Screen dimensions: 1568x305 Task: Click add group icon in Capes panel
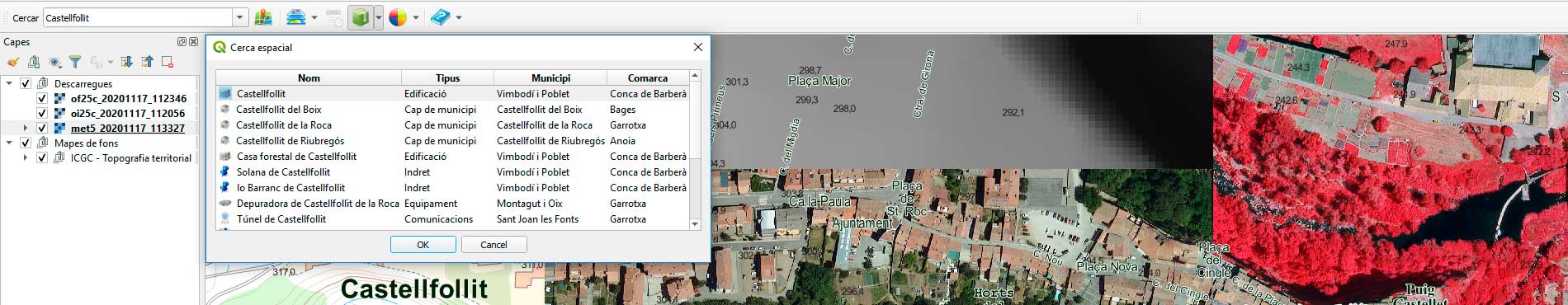(x=34, y=62)
